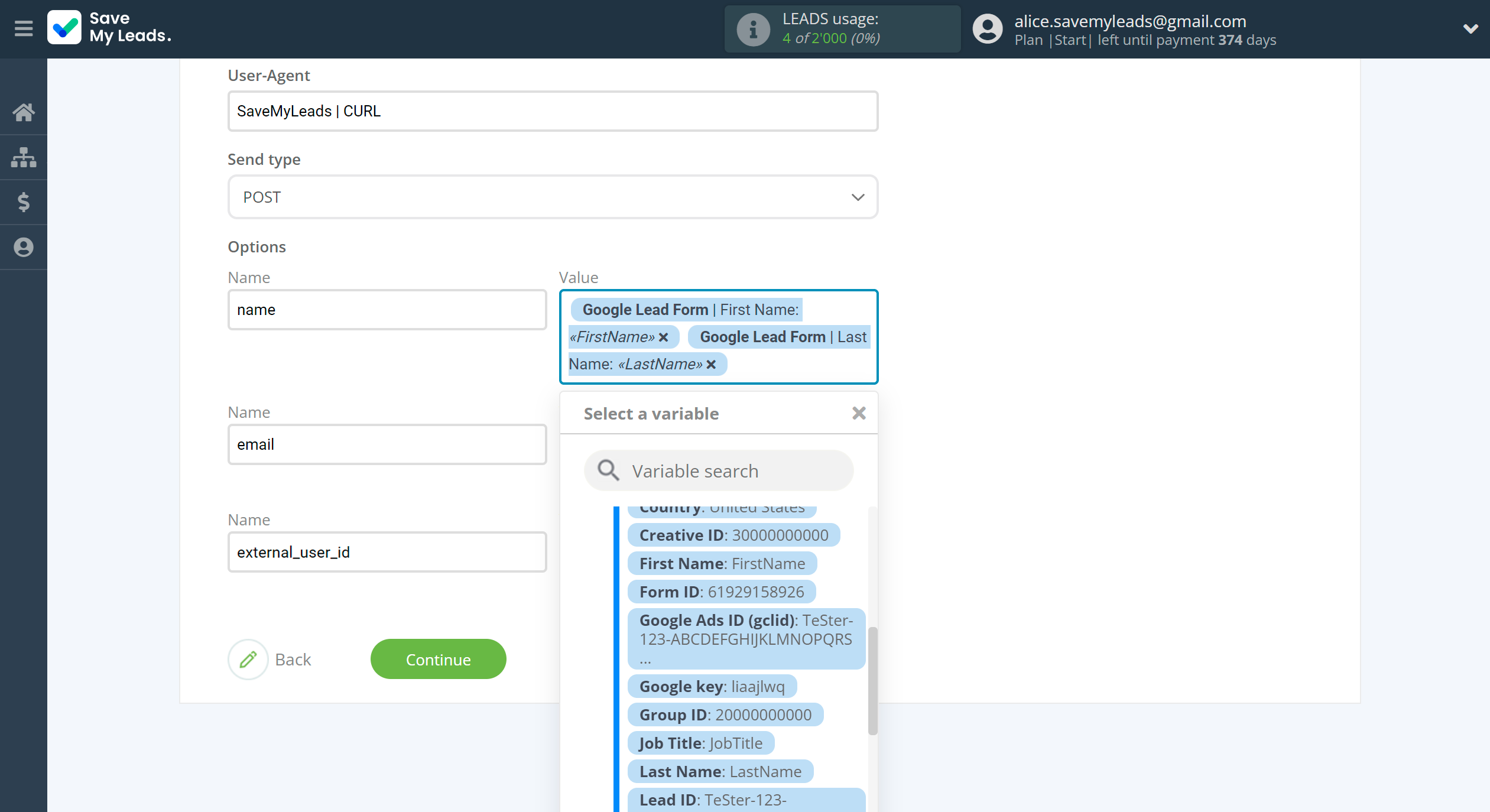Click the search magnifier icon
1490x812 pixels.
(x=608, y=471)
